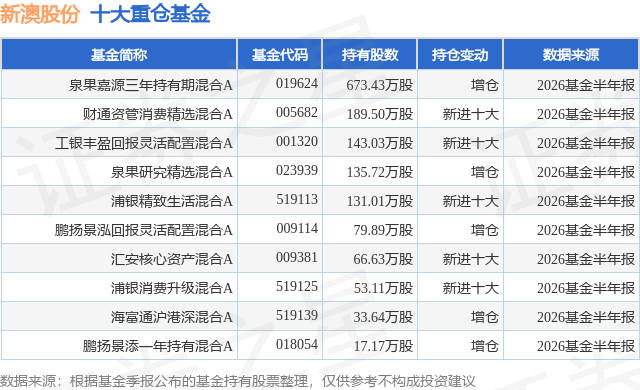Open fund 泉果嘉源三年持有期混合A
Screen dimensions: 640x390
151,85
